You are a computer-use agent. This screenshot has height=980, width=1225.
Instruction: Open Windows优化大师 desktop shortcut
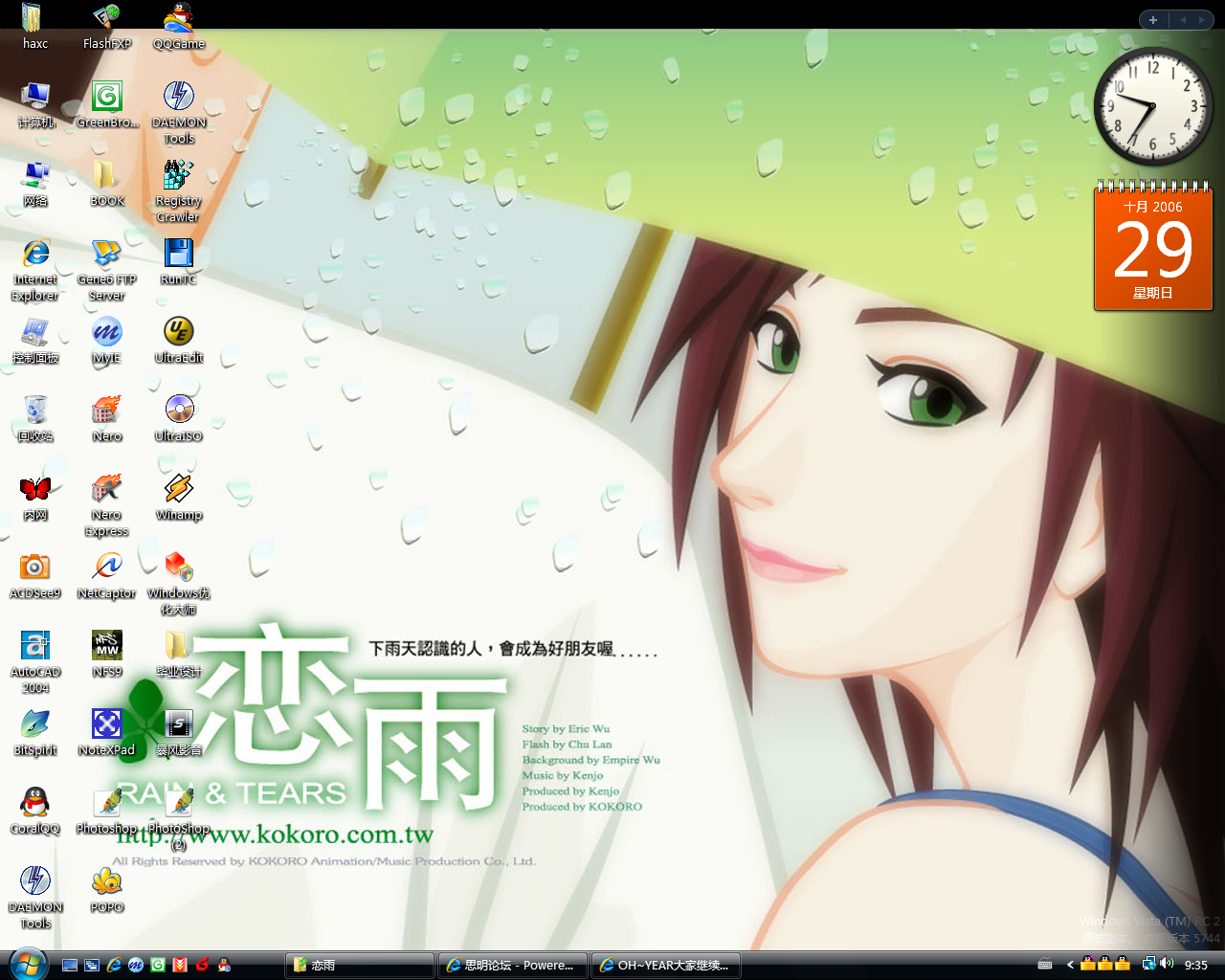pos(178,584)
